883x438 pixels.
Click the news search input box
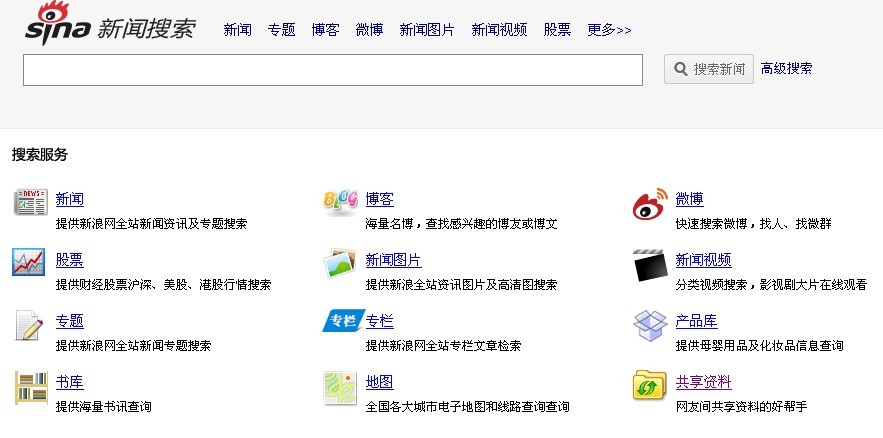tap(333, 70)
